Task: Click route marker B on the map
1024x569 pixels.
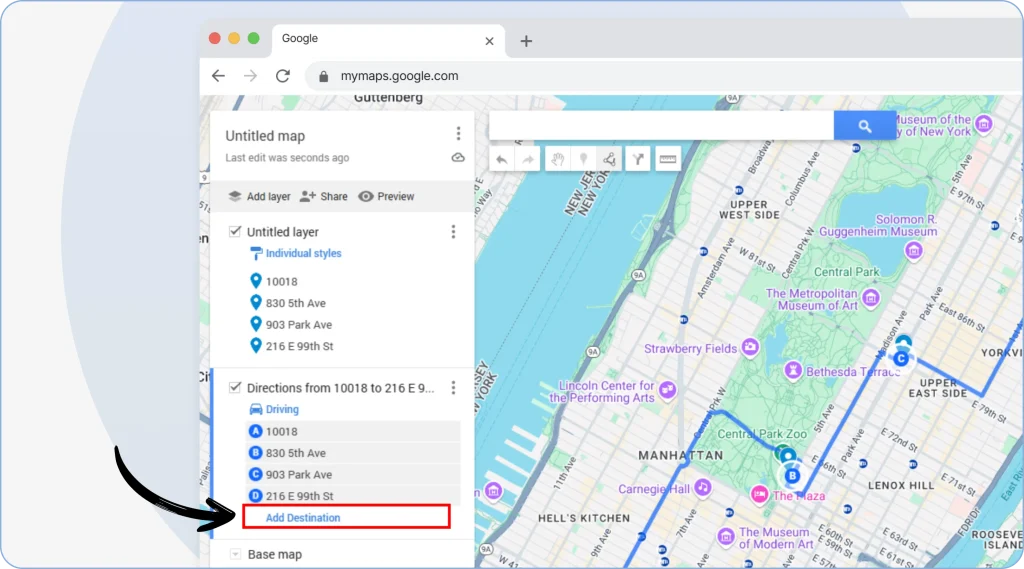Action: pyautogui.click(x=792, y=476)
